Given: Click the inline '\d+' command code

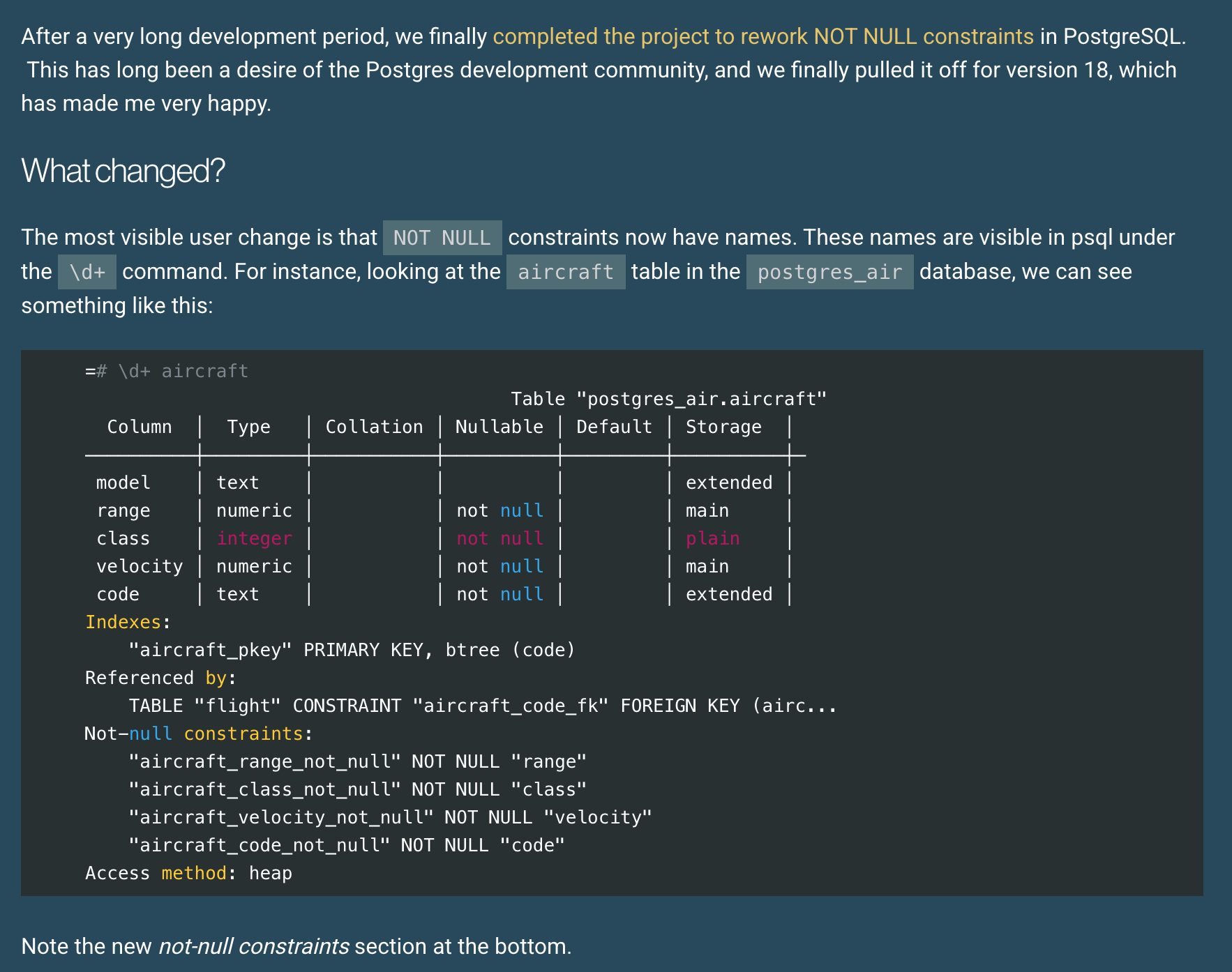Looking at the screenshot, I should tap(87, 272).
